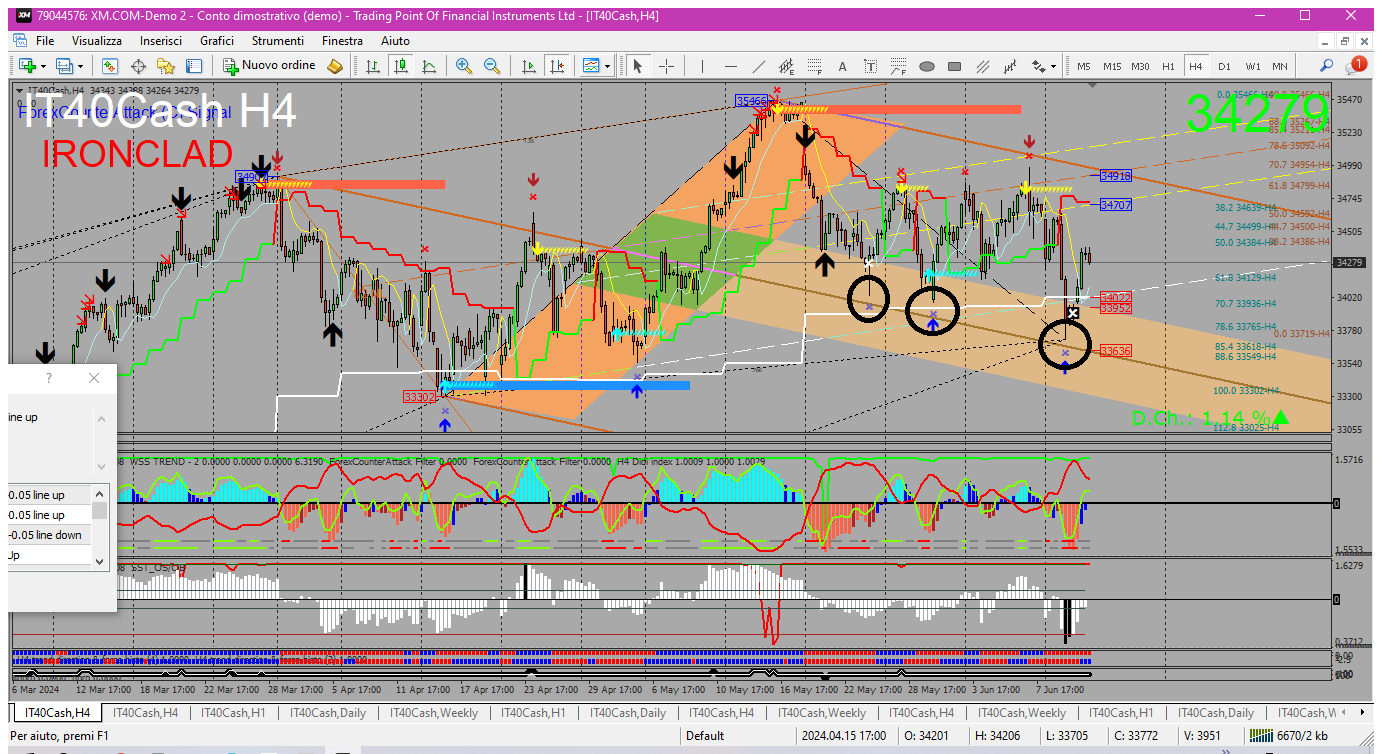The image size is (1382, 754).
Task: Open the arrows objects dropdown
Action: pyautogui.click(x=1042, y=66)
